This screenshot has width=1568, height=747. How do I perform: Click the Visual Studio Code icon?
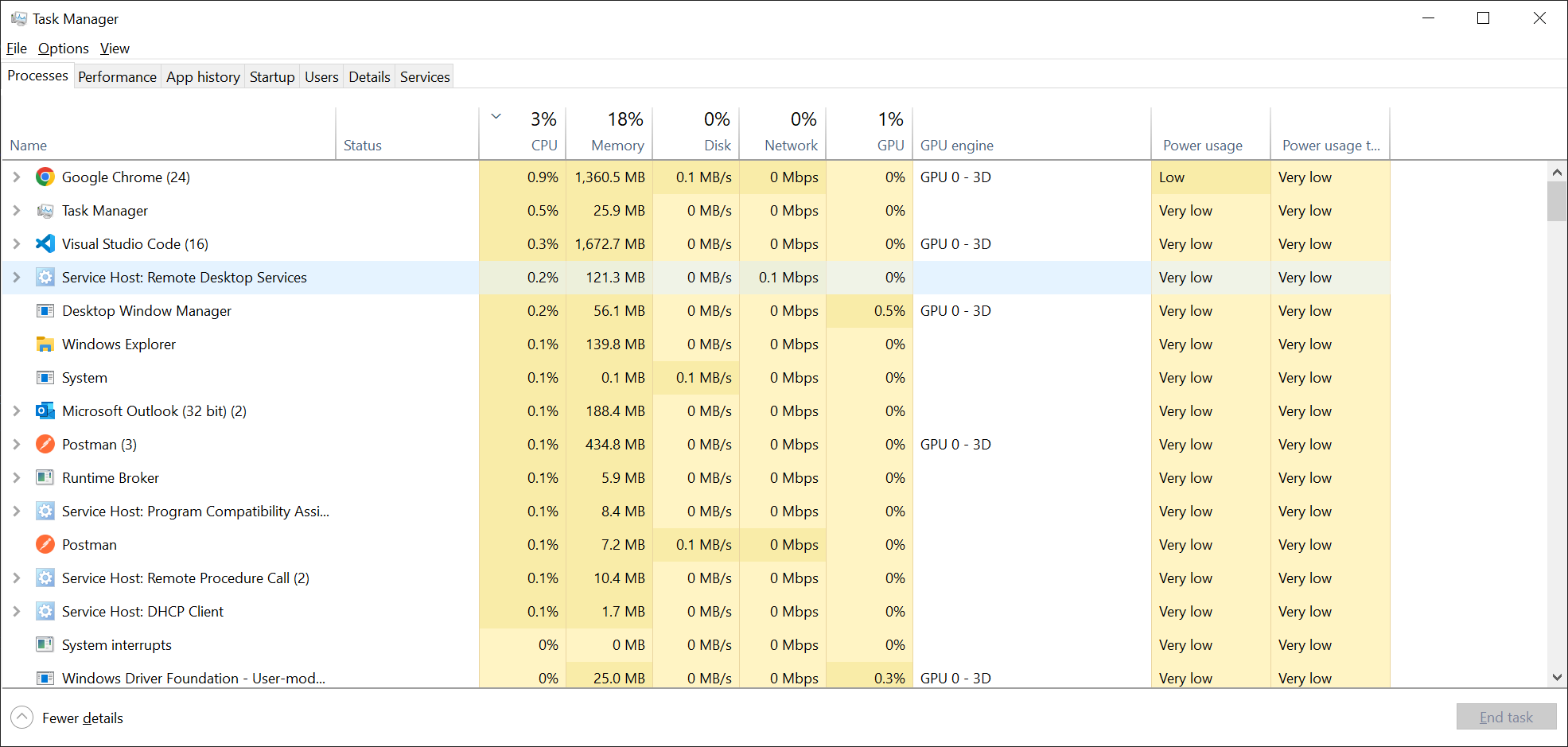coord(45,243)
